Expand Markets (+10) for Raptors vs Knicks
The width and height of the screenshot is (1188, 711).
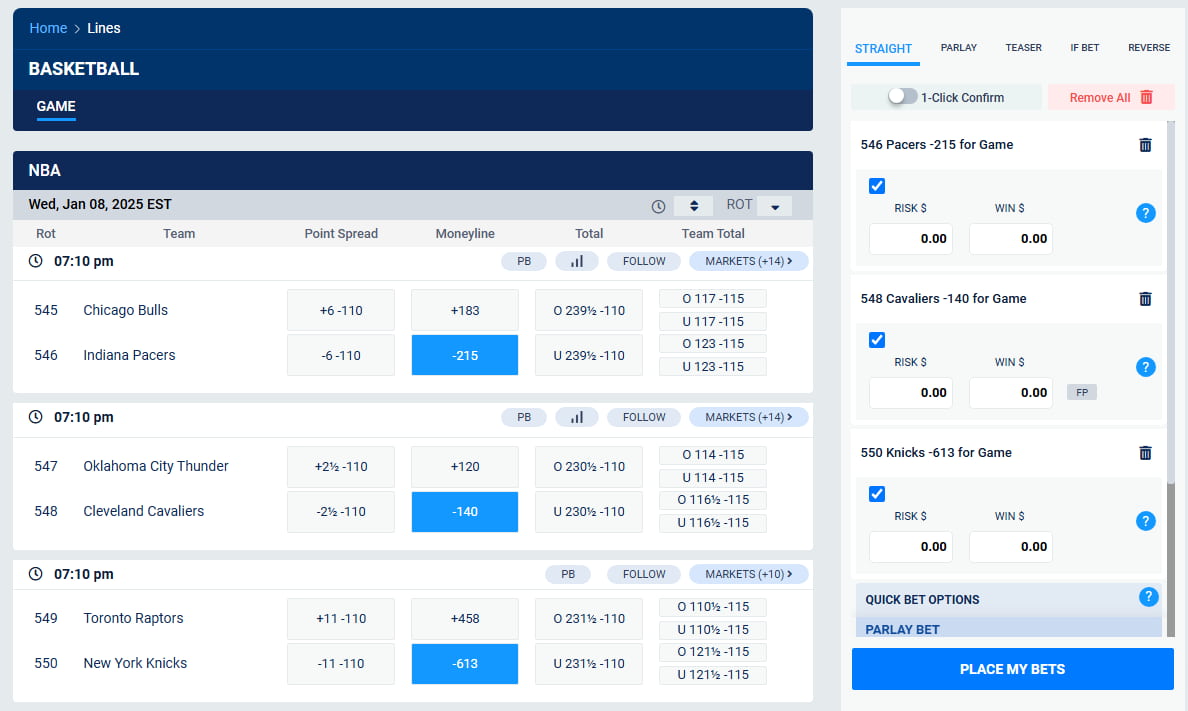pyautogui.click(x=749, y=575)
